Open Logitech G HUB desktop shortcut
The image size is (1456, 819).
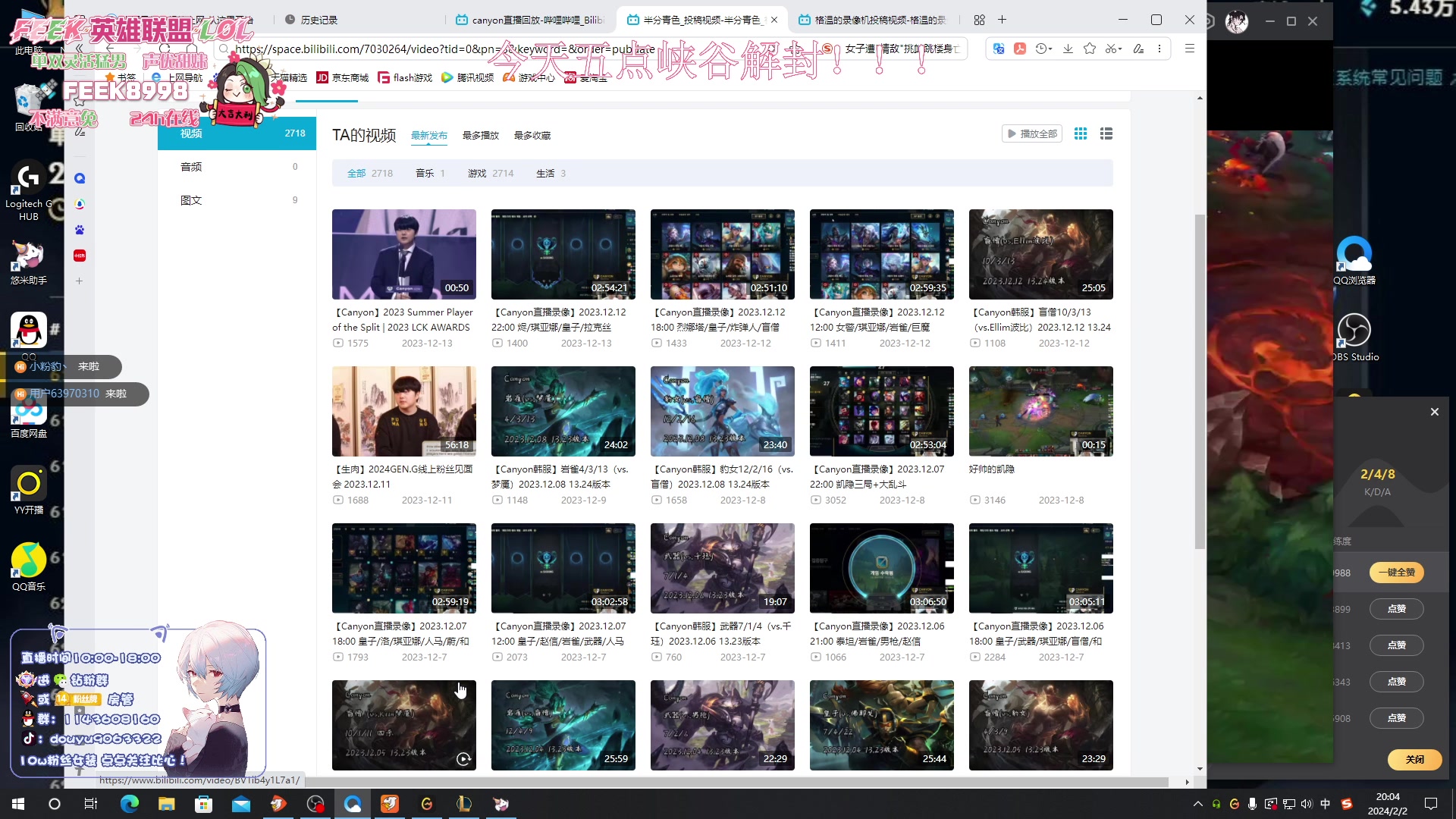click(28, 190)
